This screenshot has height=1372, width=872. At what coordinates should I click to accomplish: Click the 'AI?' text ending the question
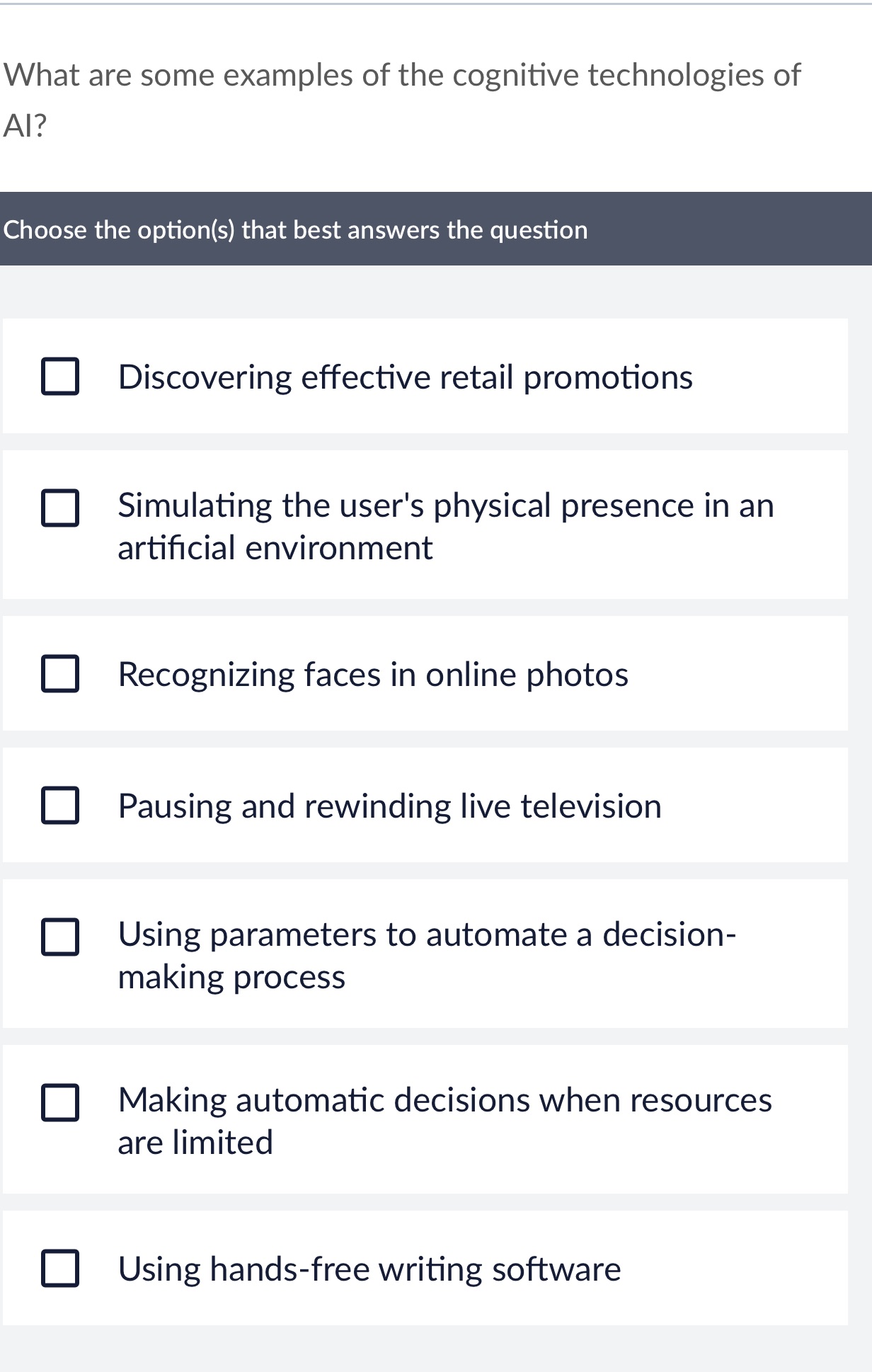click(25, 126)
